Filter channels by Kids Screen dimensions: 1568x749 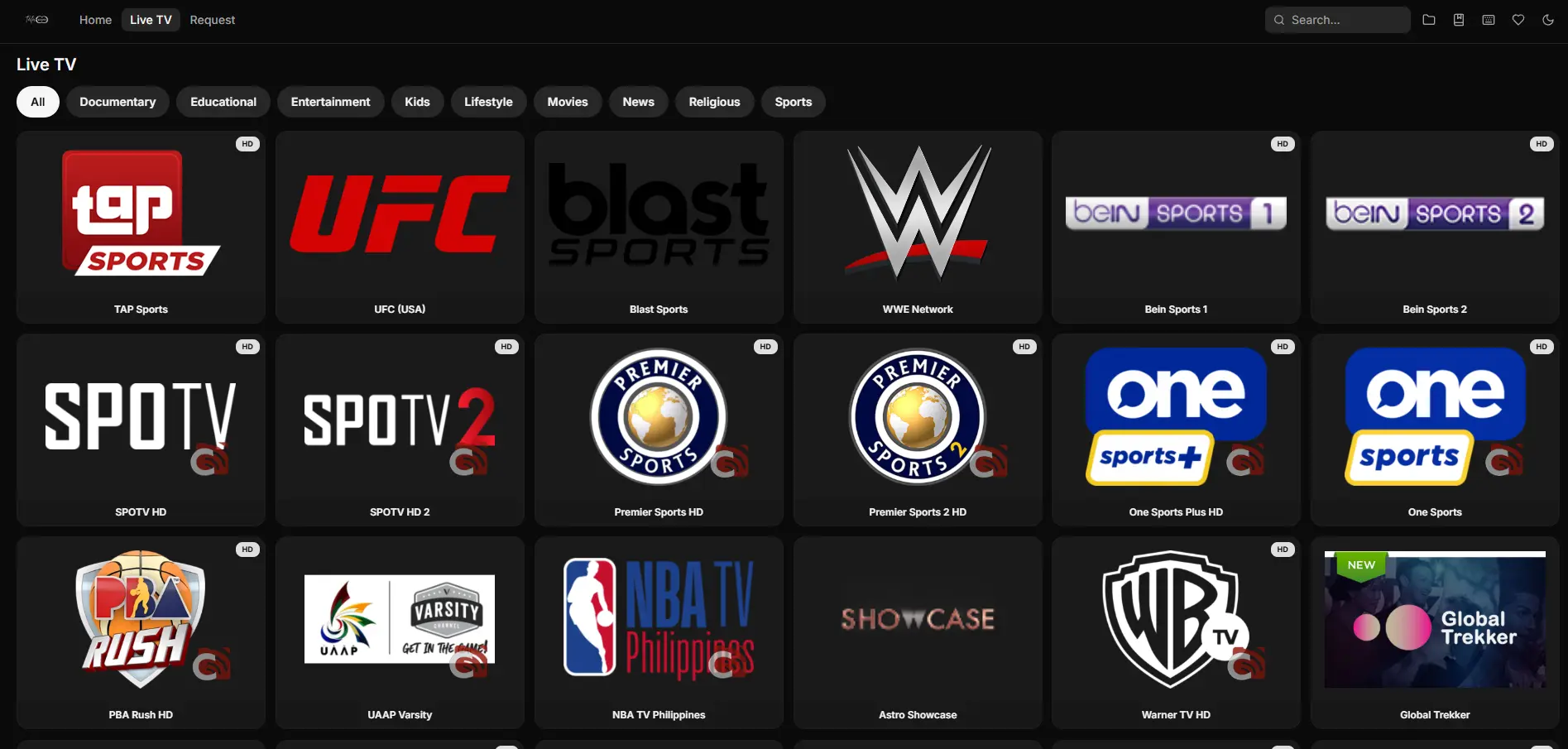coord(417,102)
